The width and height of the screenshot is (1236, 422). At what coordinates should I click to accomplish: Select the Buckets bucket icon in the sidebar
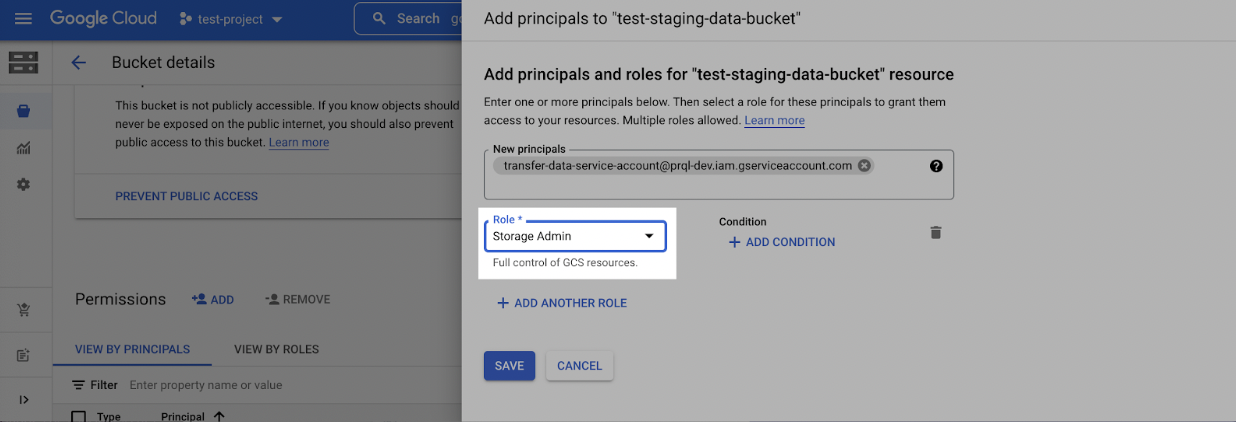(23, 111)
